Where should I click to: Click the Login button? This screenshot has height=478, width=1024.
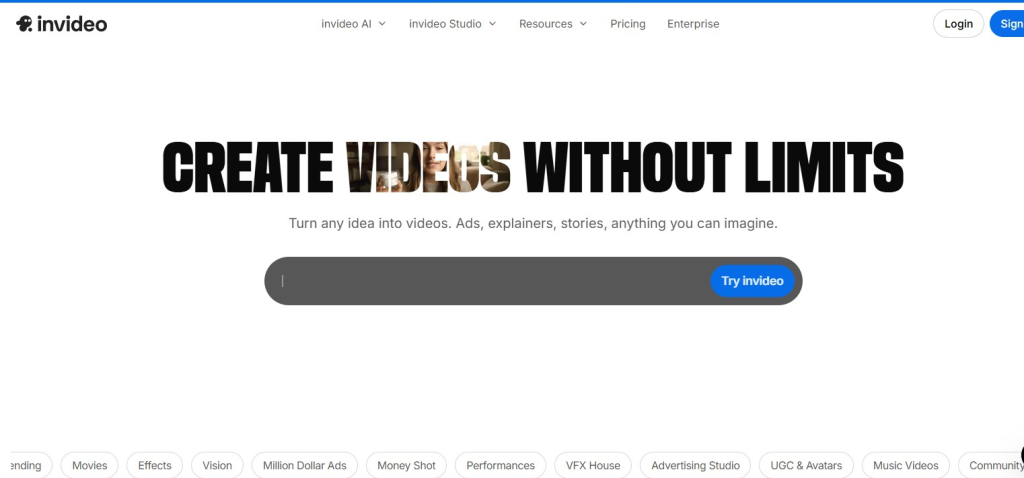958,24
